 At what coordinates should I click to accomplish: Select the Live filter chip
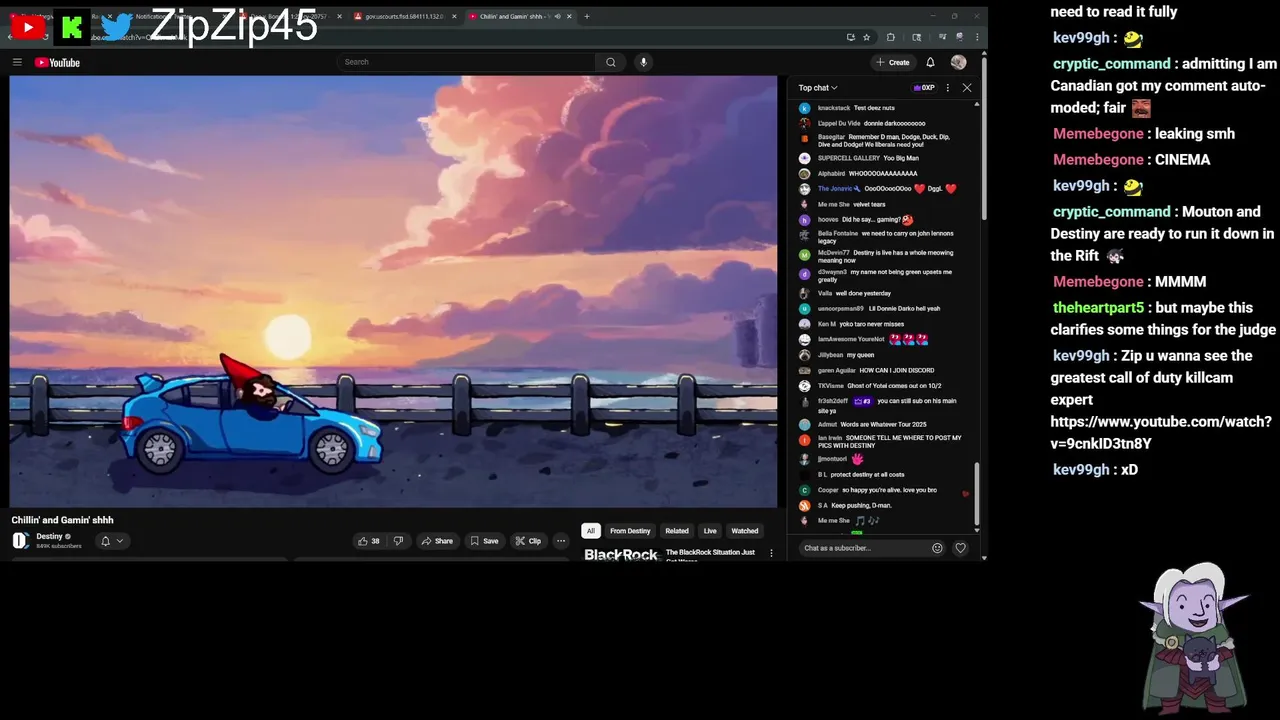(710, 531)
